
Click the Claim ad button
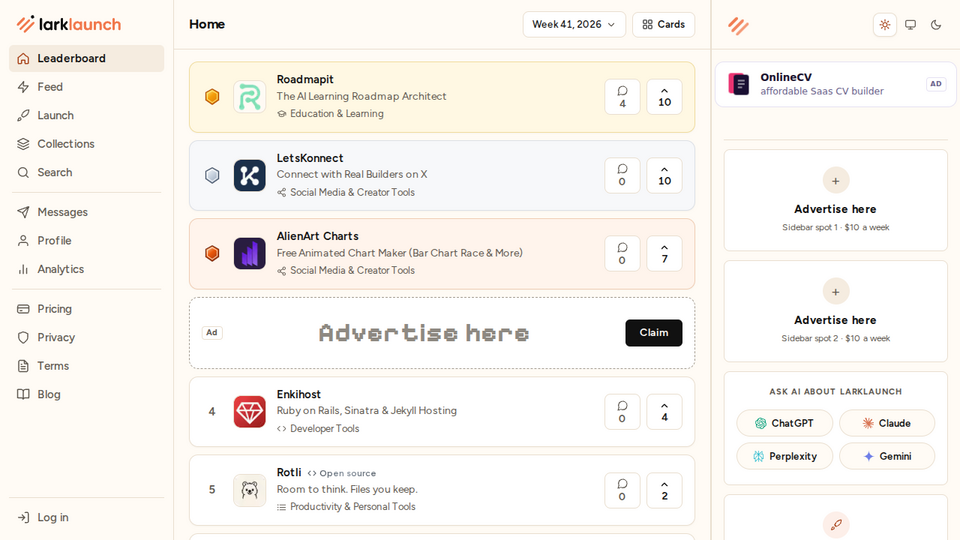pos(653,332)
